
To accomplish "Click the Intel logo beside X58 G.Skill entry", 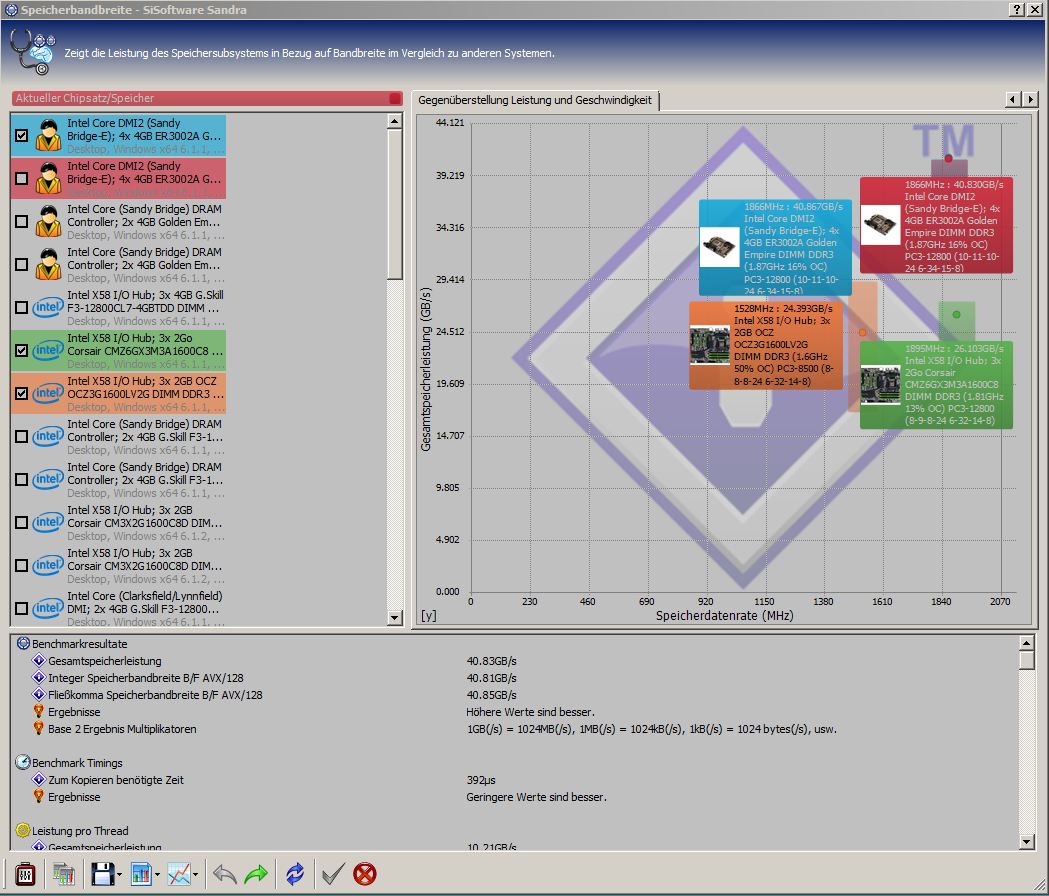I will pos(48,307).
